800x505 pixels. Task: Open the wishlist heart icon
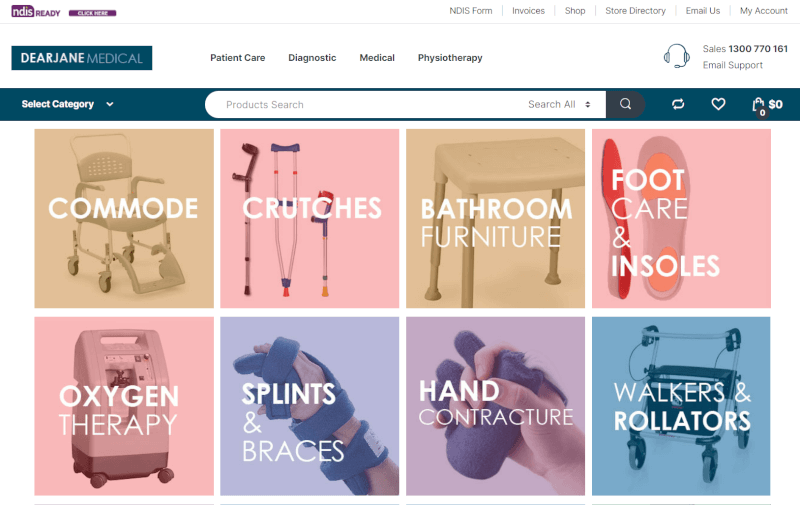[718, 104]
